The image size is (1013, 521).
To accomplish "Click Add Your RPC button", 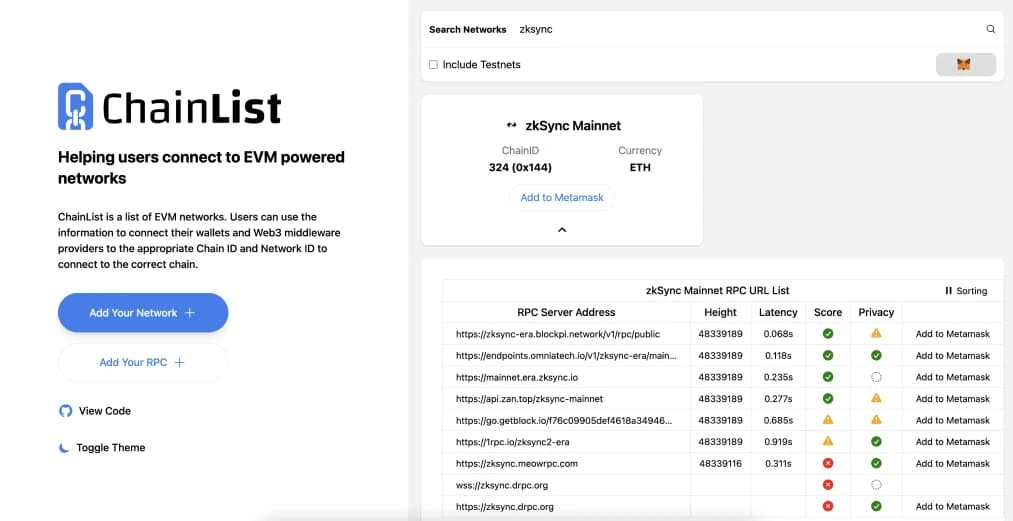I will (x=143, y=363).
